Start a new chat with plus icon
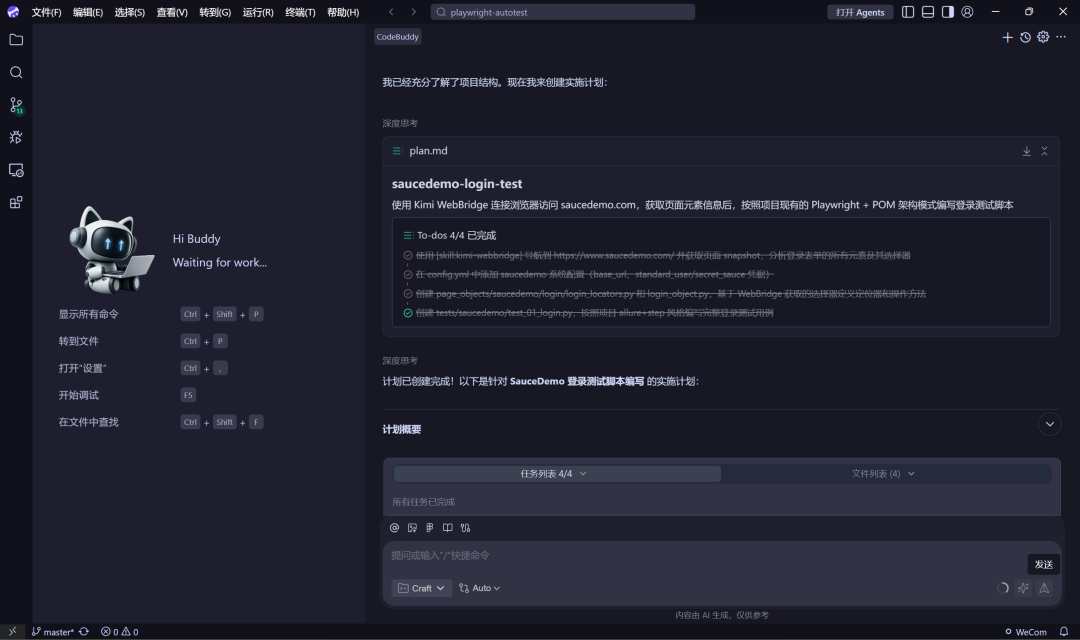Viewport: 1080px width, 640px height. click(1007, 37)
